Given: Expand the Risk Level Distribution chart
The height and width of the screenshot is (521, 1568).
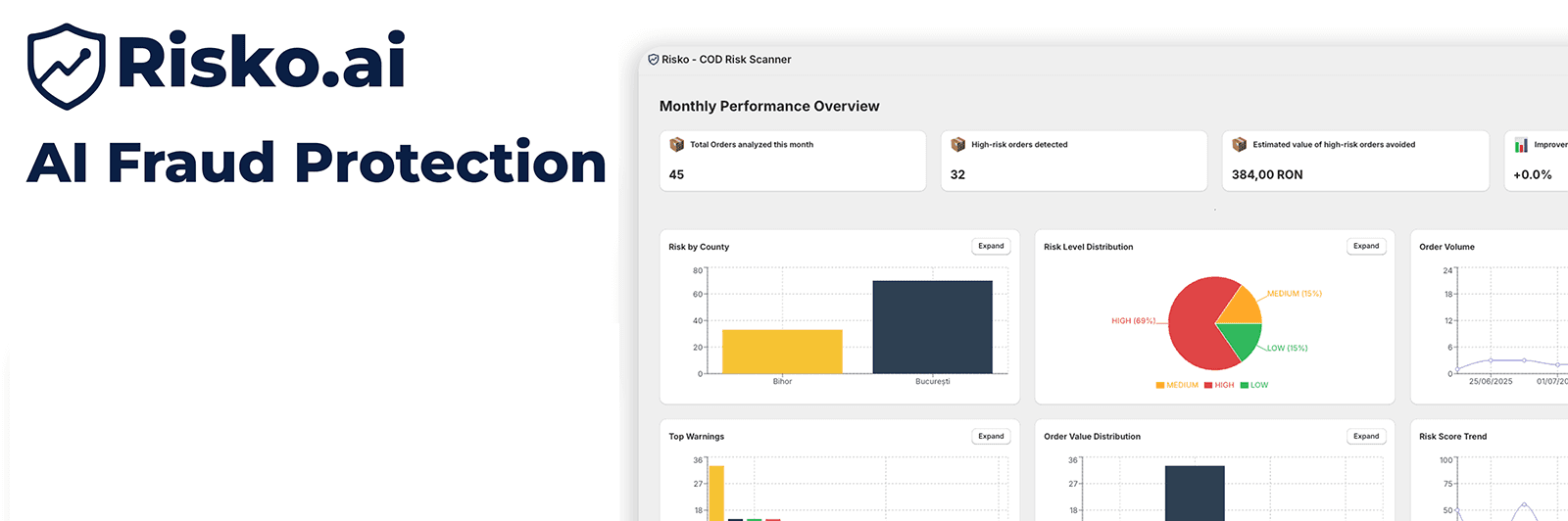Looking at the screenshot, I should click(1366, 247).
